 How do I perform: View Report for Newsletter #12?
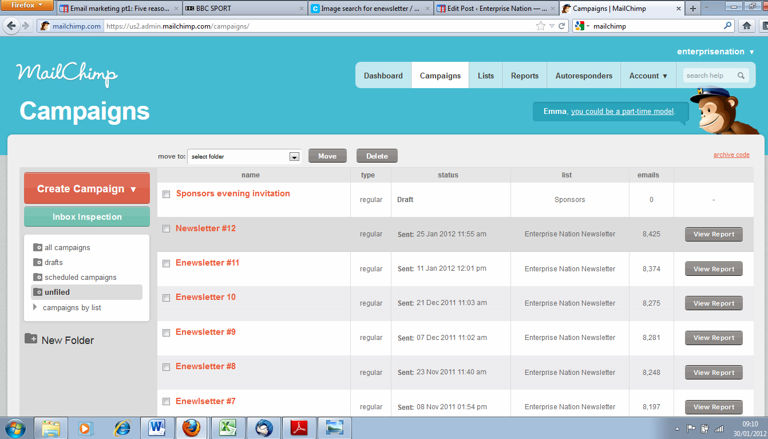[714, 234]
